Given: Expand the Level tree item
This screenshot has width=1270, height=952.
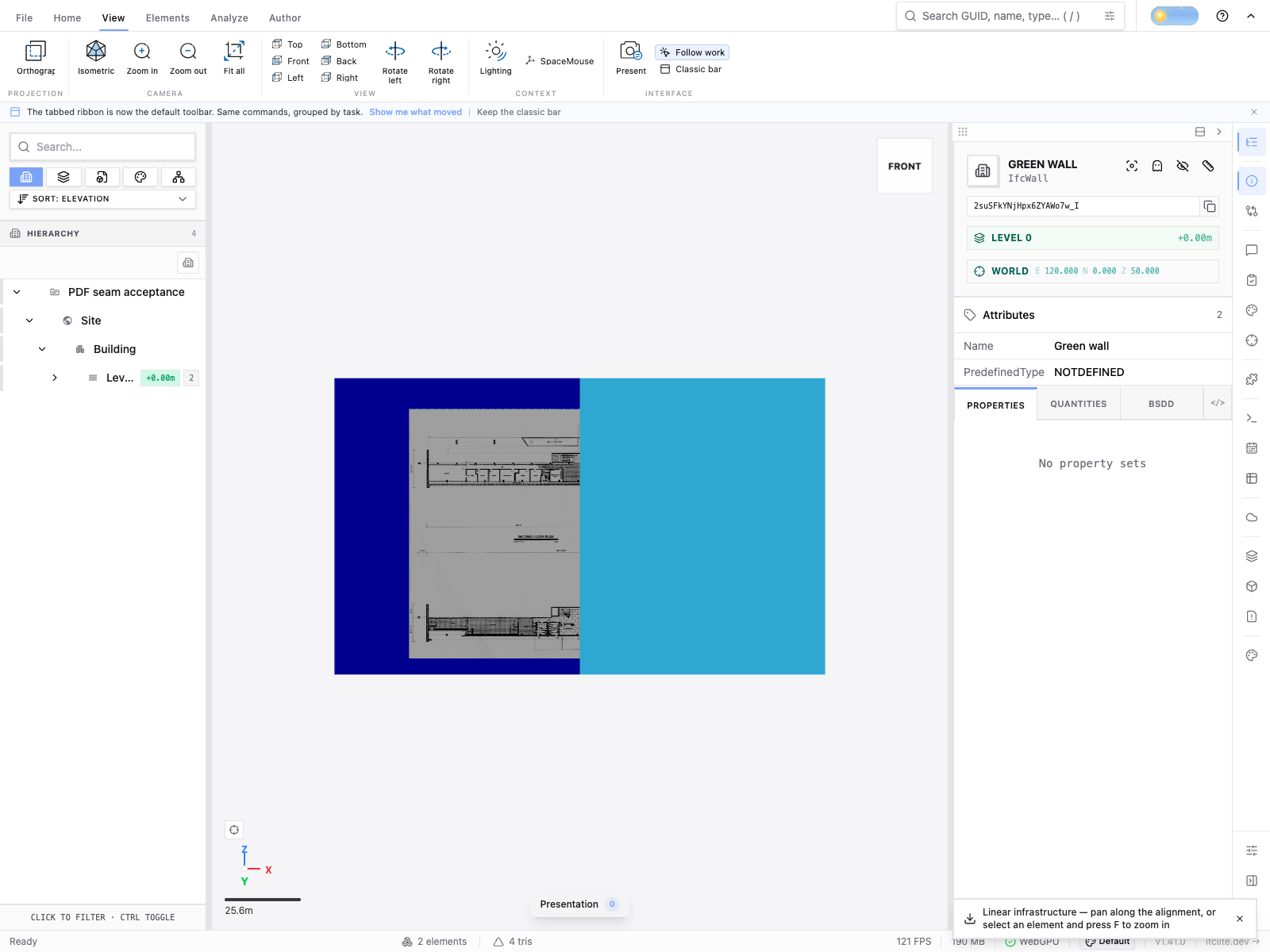Looking at the screenshot, I should (55, 378).
